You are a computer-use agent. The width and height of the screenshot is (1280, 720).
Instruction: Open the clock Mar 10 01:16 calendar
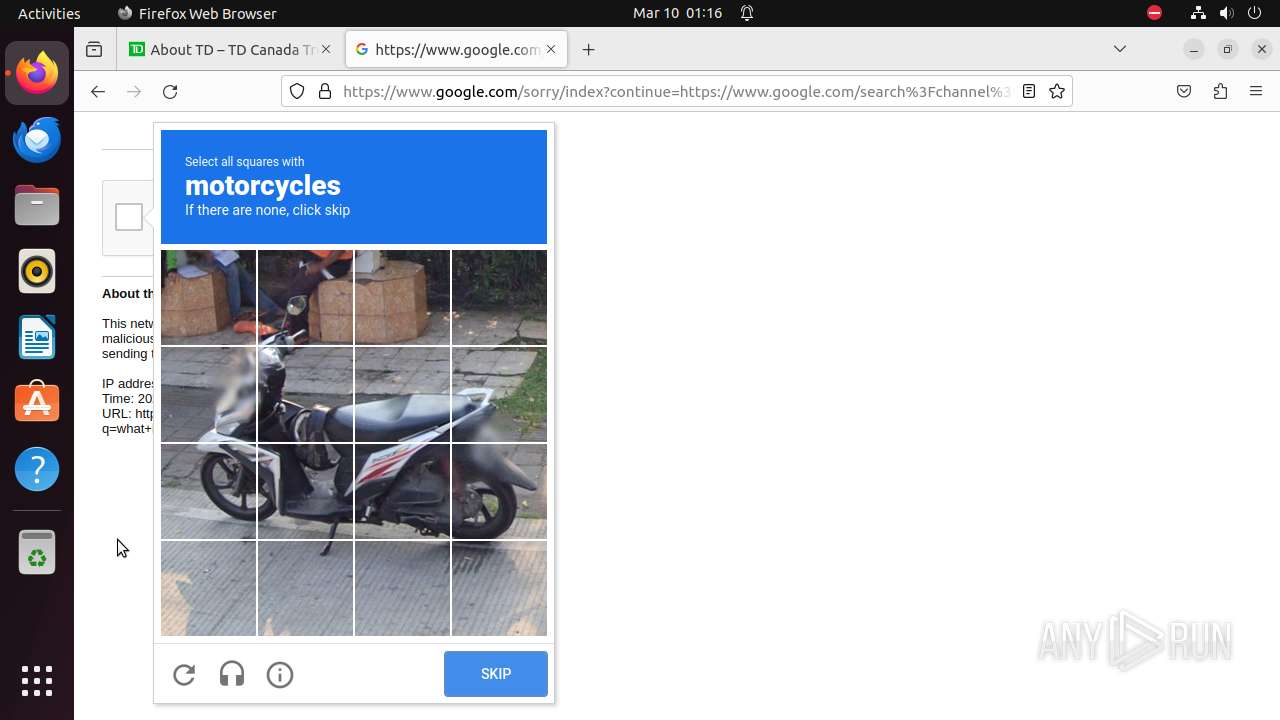(x=678, y=13)
